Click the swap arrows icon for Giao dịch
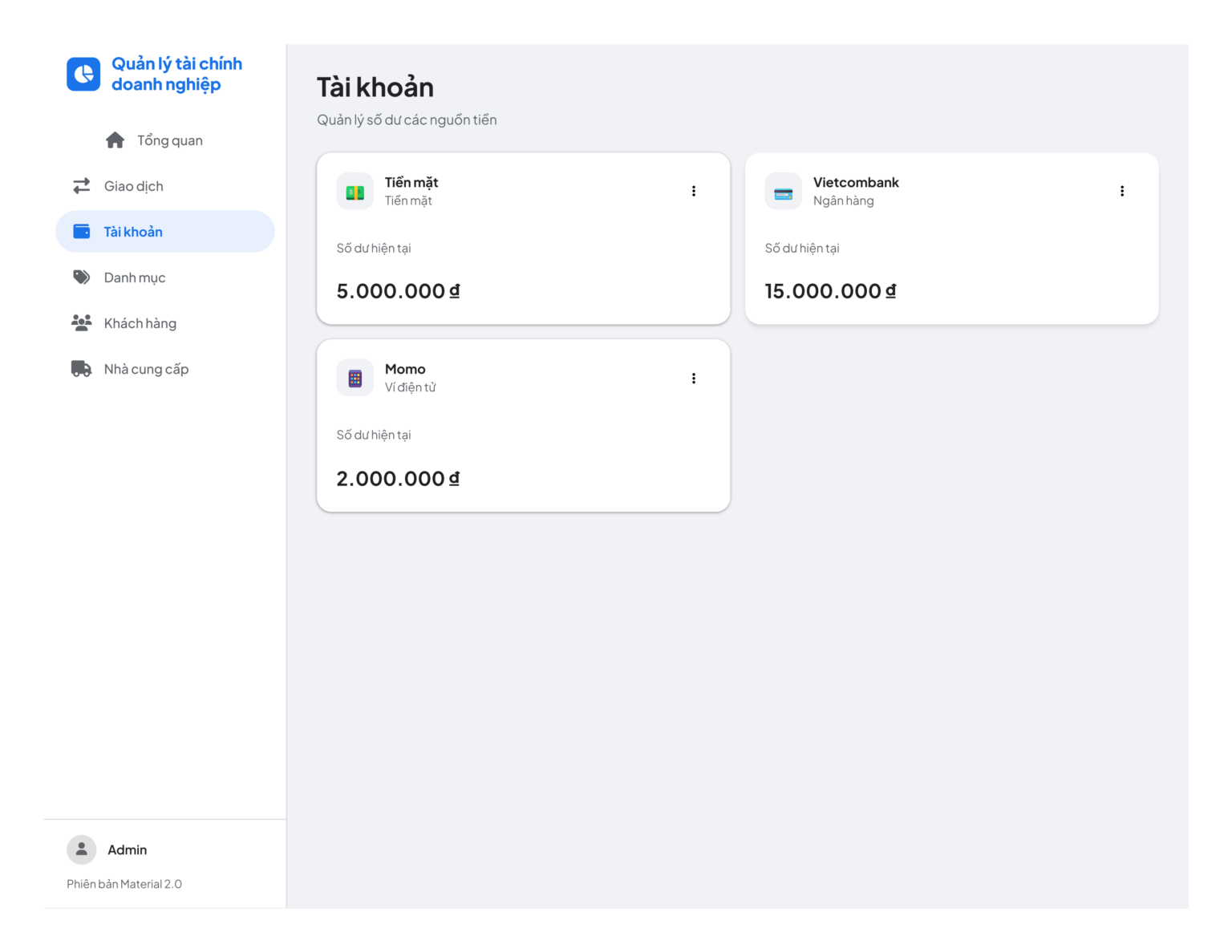The height and width of the screenshot is (952, 1232). [x=82, y=186]
